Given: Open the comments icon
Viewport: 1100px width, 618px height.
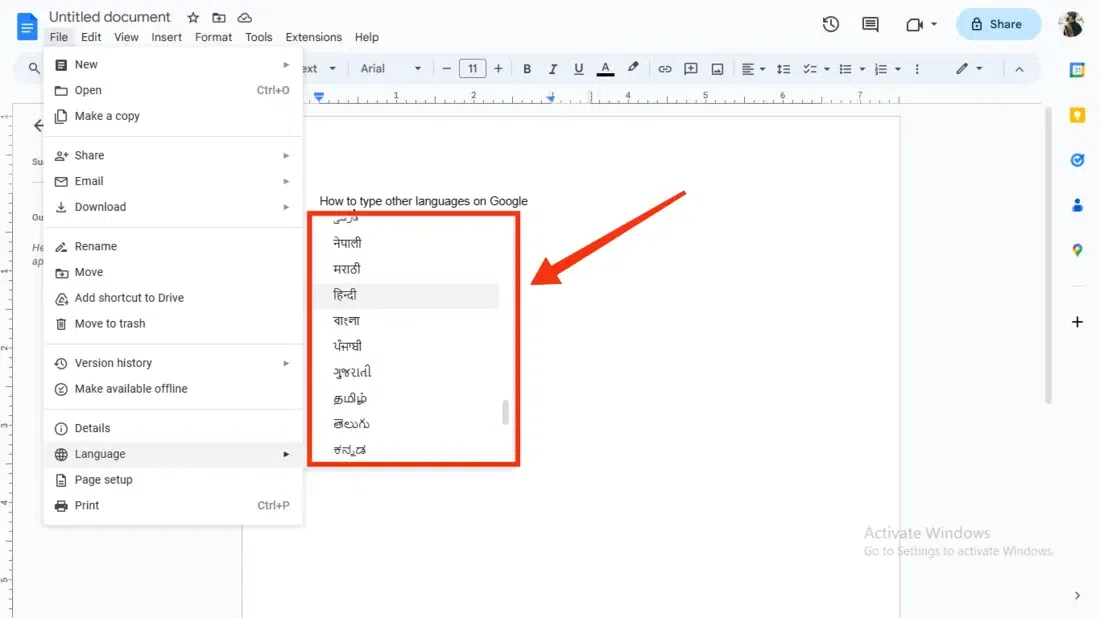Looking at the screenshot, I should 870,25.
